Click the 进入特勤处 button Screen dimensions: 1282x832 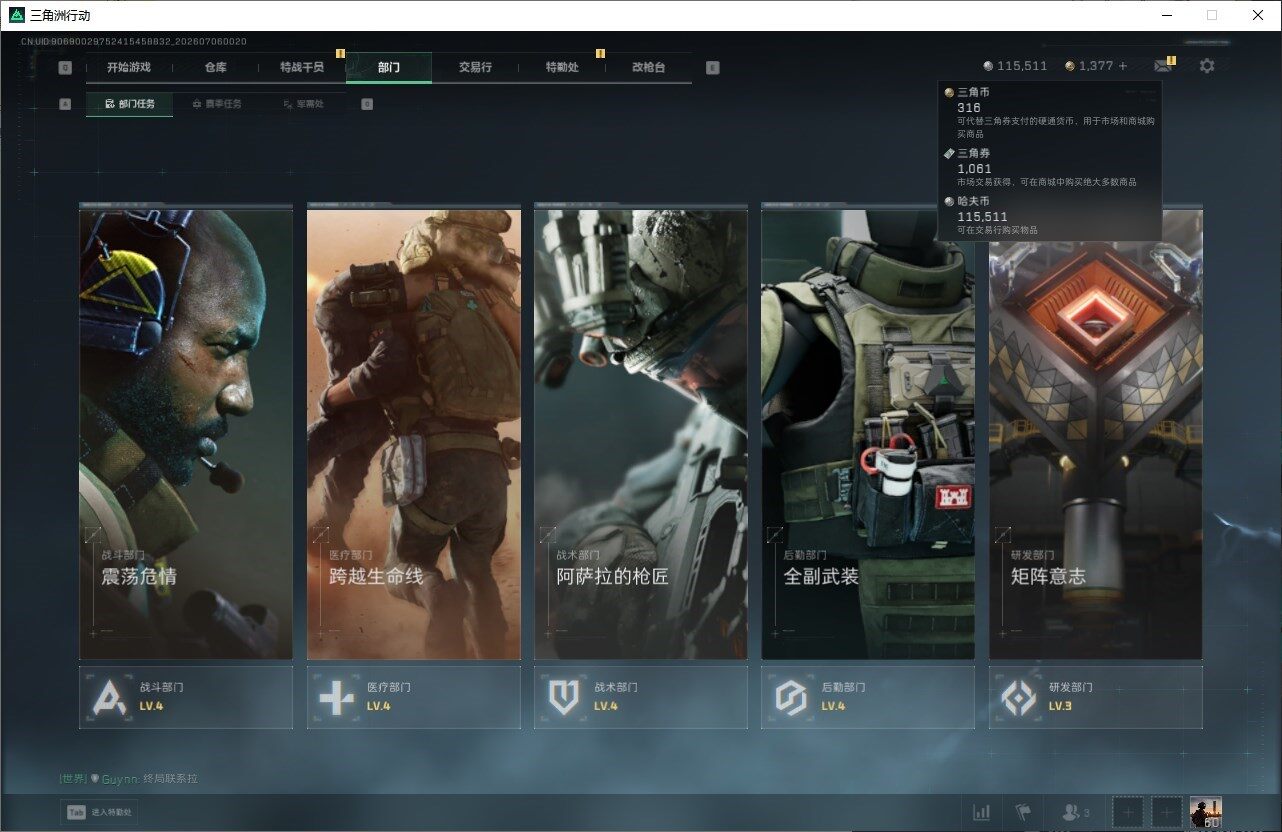pos(98,812)
